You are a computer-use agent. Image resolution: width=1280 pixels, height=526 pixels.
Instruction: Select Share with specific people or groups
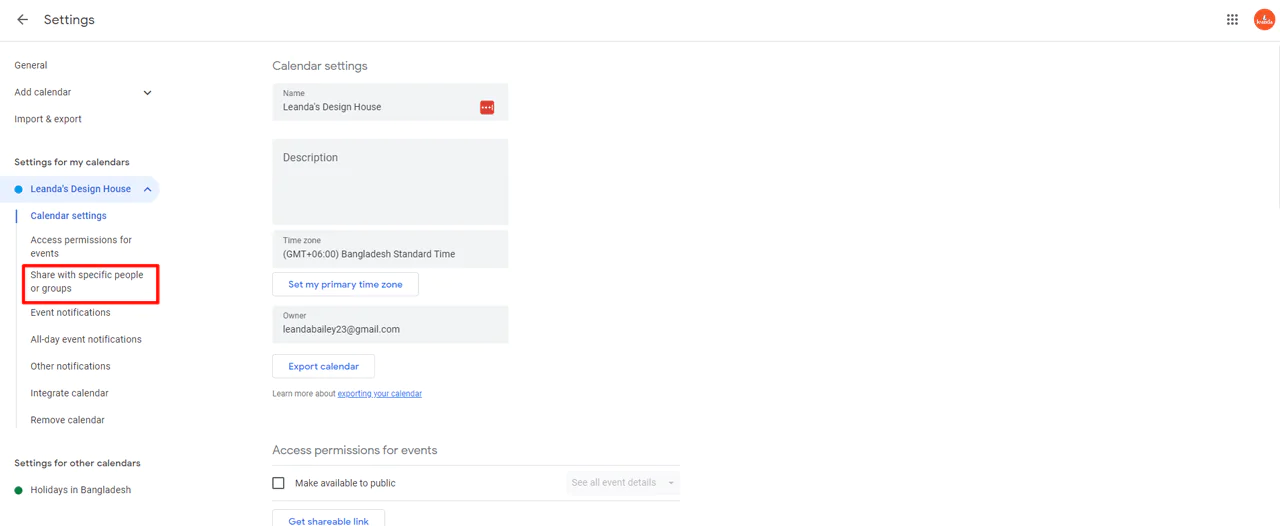pos(87,282)
